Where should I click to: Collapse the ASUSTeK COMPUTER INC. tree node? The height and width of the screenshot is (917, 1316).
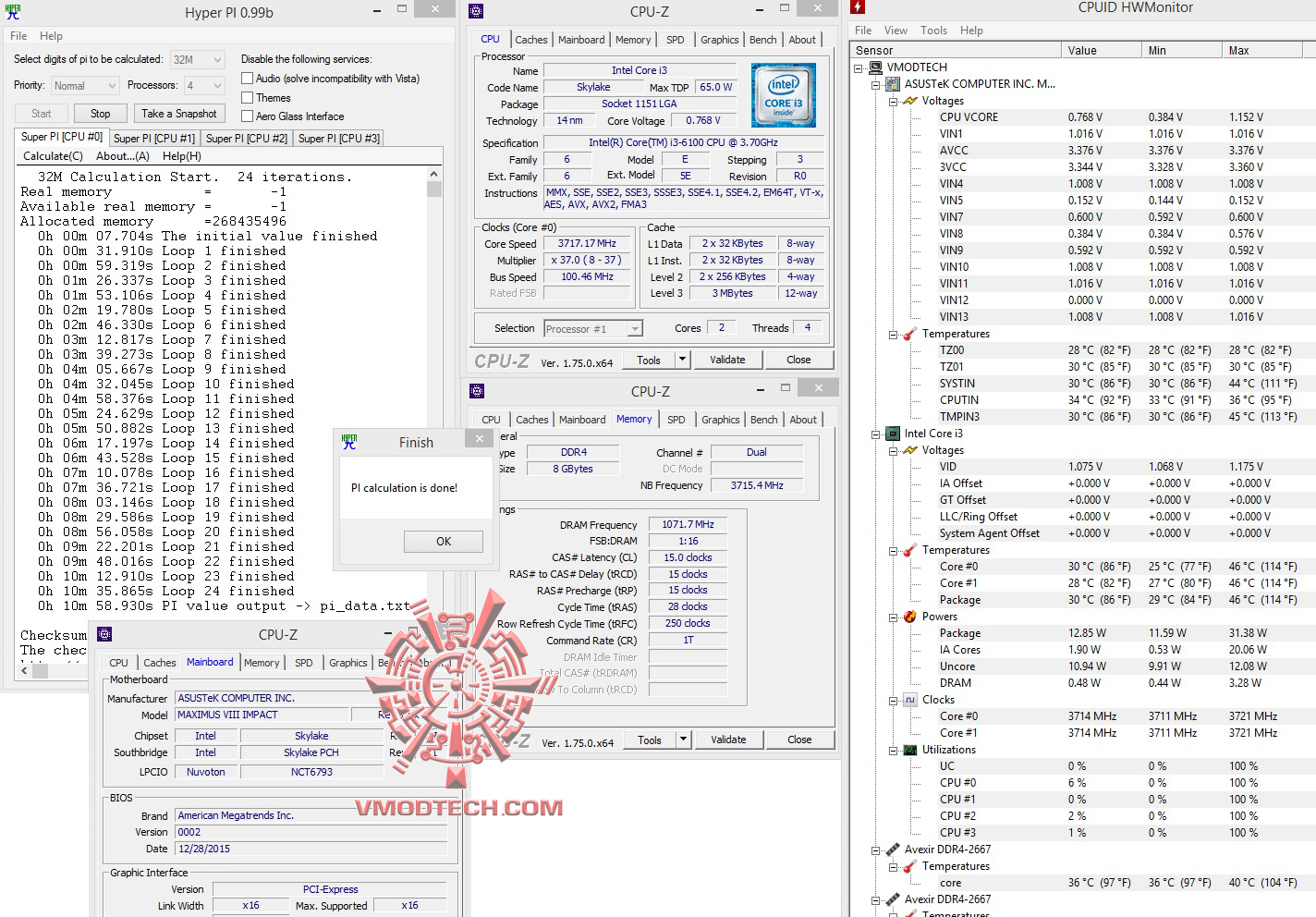(x=875, y=84)
